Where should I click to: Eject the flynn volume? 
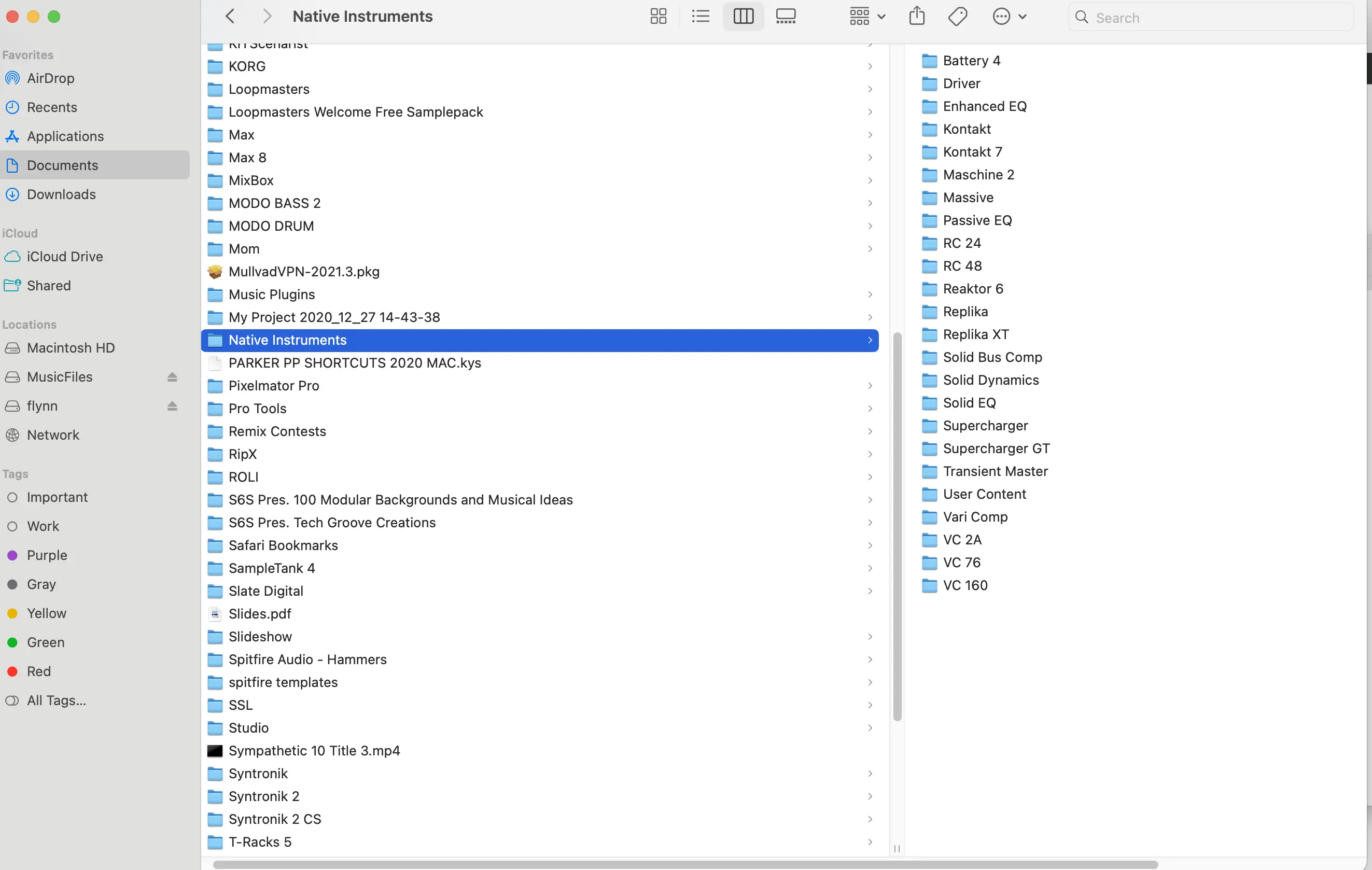(x=172, y=406)
